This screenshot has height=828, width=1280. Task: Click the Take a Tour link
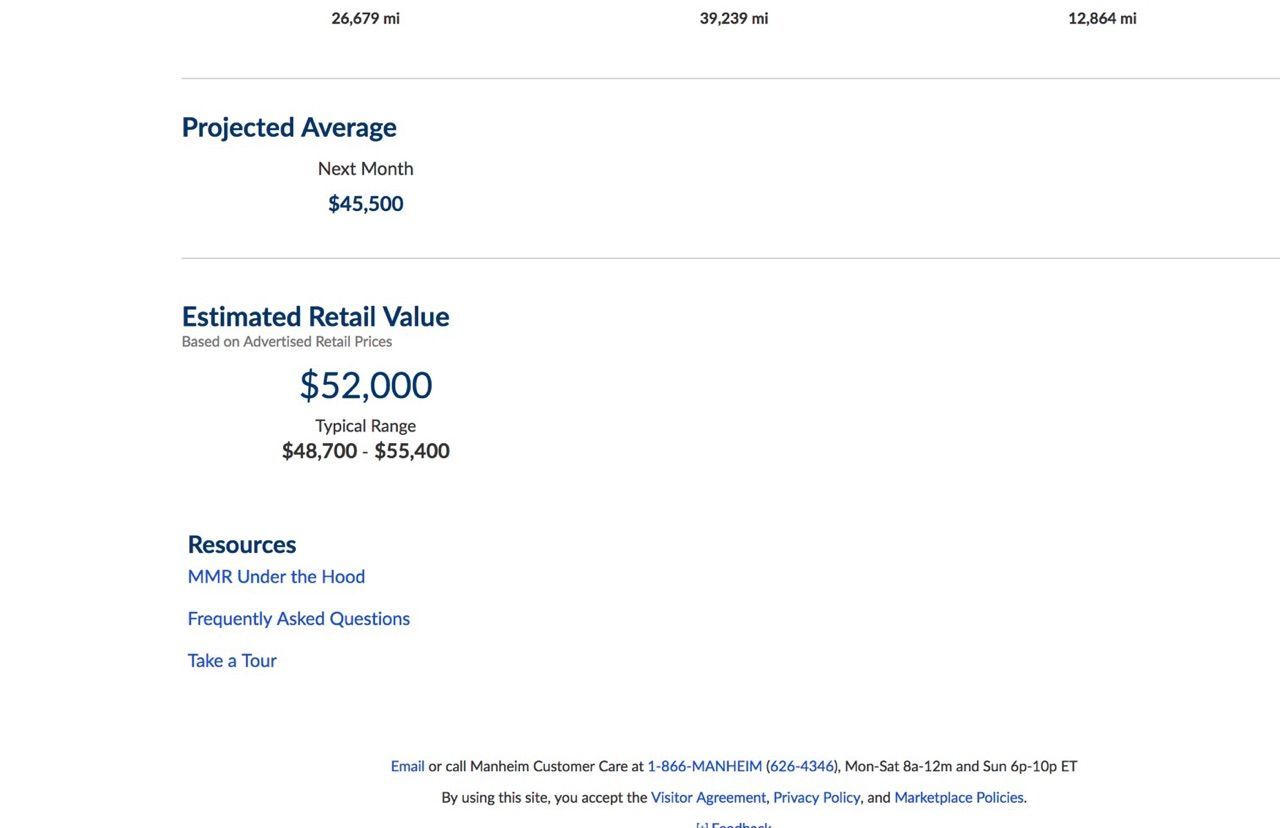pos(232,661)
